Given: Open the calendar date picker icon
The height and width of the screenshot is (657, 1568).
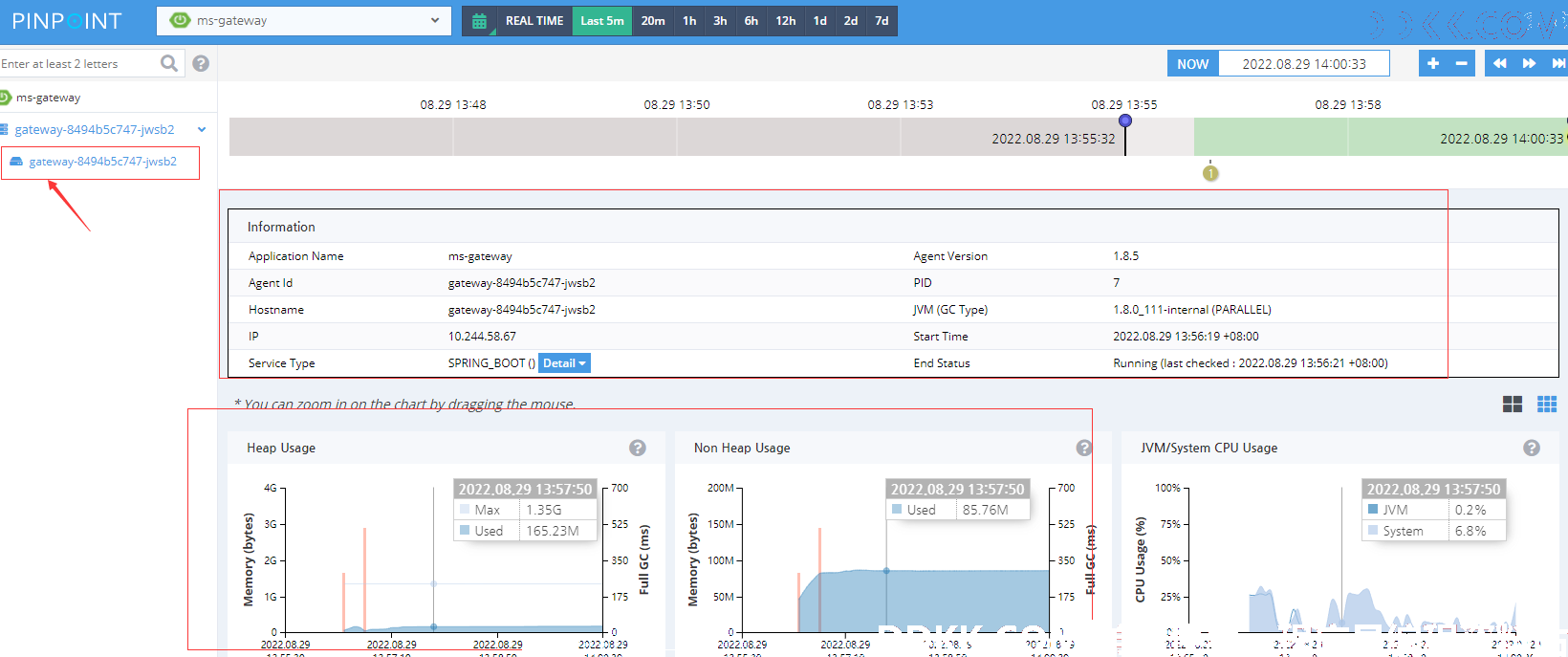Looking at the screenshot, I should (480, 21).
